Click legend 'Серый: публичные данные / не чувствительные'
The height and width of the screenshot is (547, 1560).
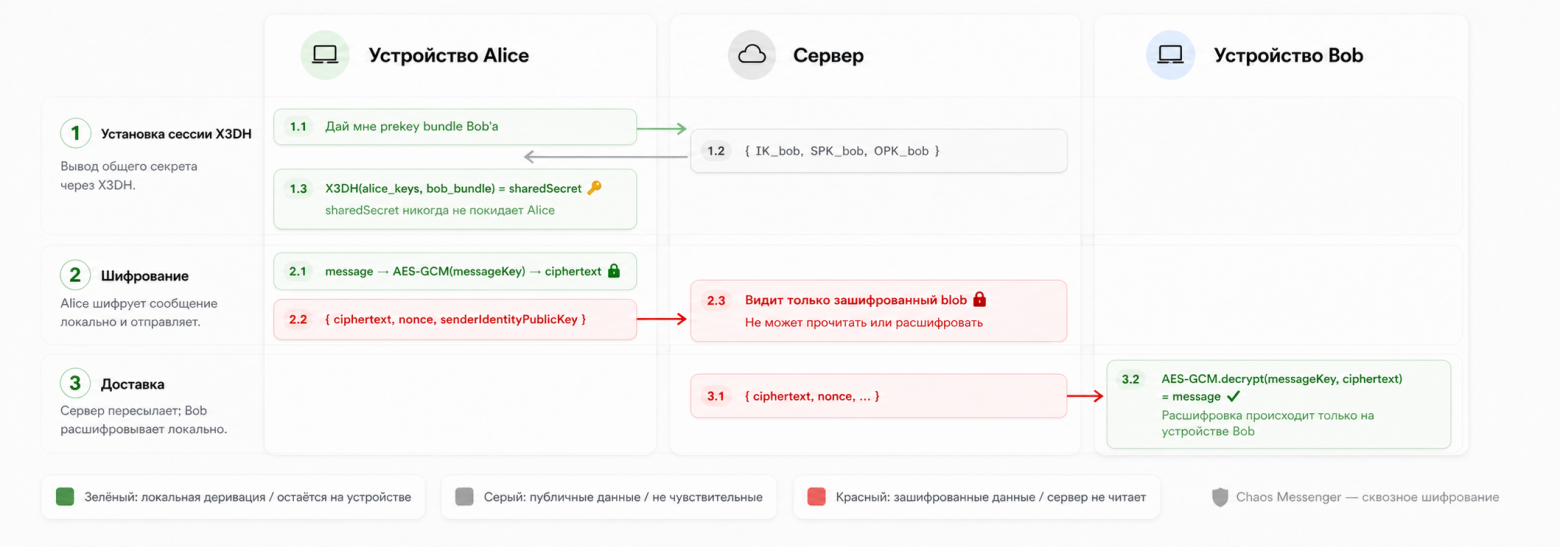pos(608,497)
